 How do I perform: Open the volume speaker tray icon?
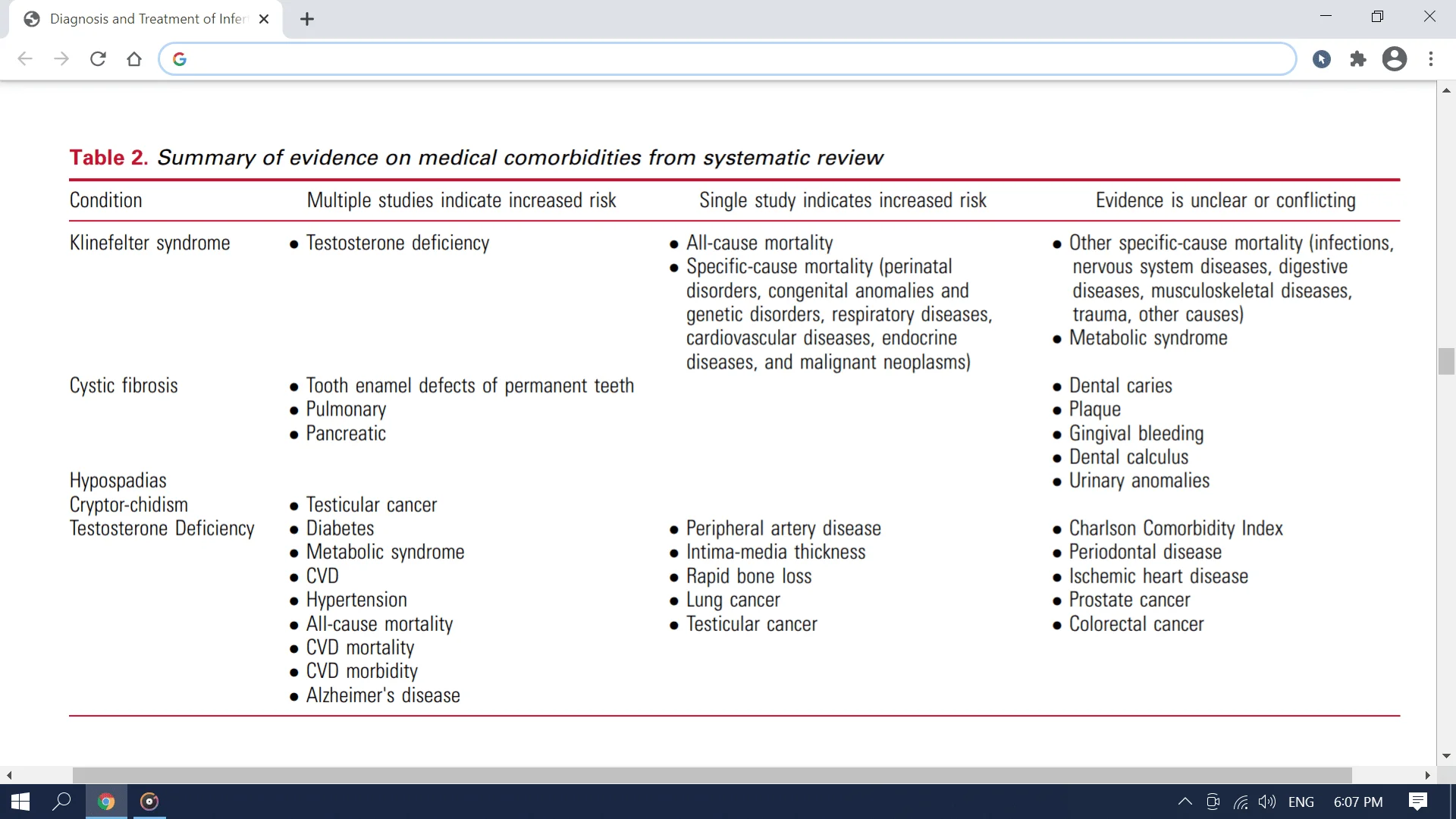point(1267,802)
